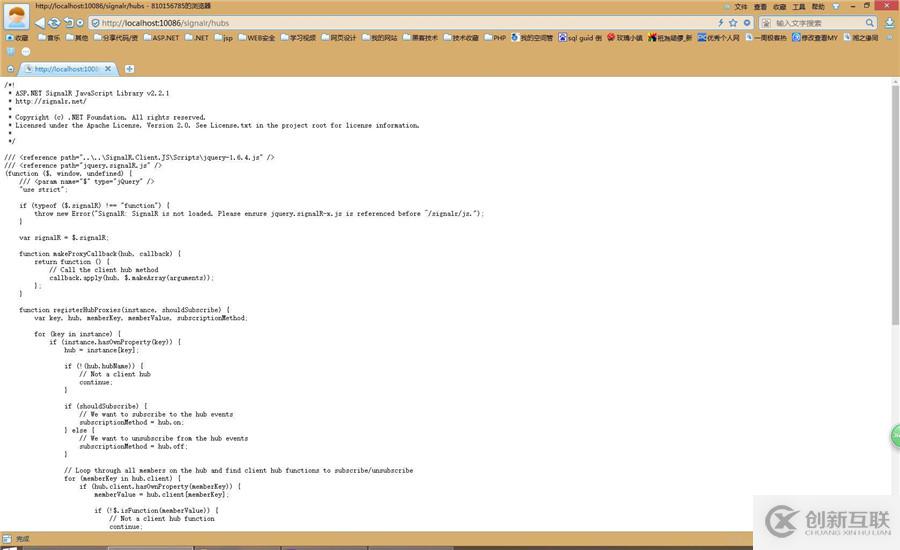Click the '// Not a client hub' comment
The width and height of the screenshot is (900, 550).
pyautogui.click(x=115, y=374)
